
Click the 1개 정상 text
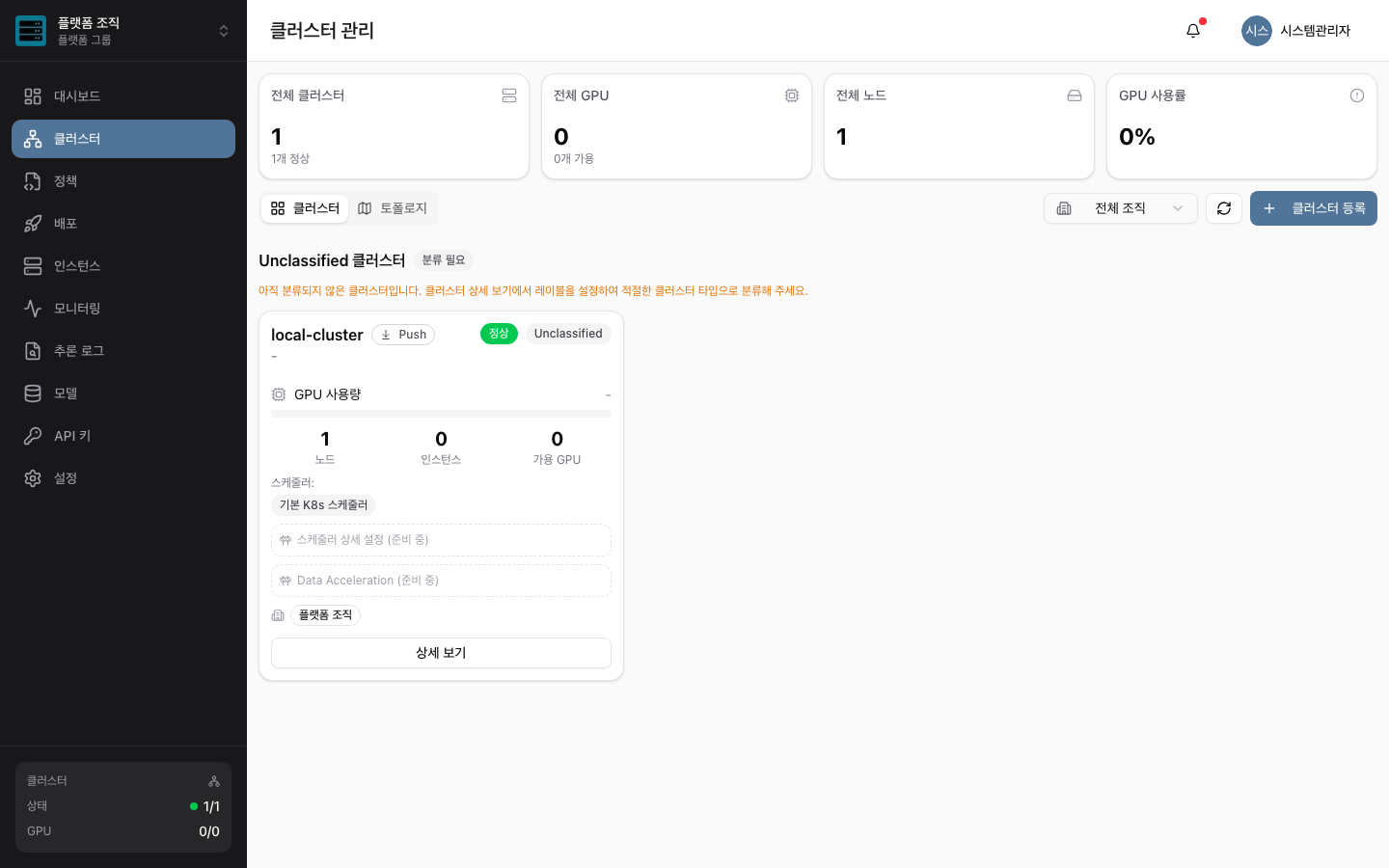pos(290,158)
